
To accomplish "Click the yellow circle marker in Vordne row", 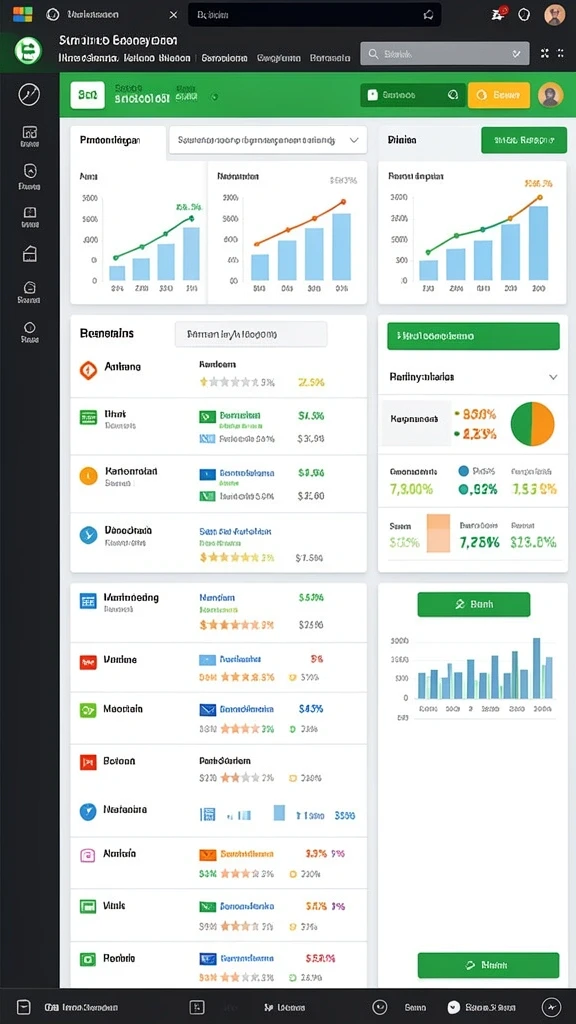I will click(293, 677).
